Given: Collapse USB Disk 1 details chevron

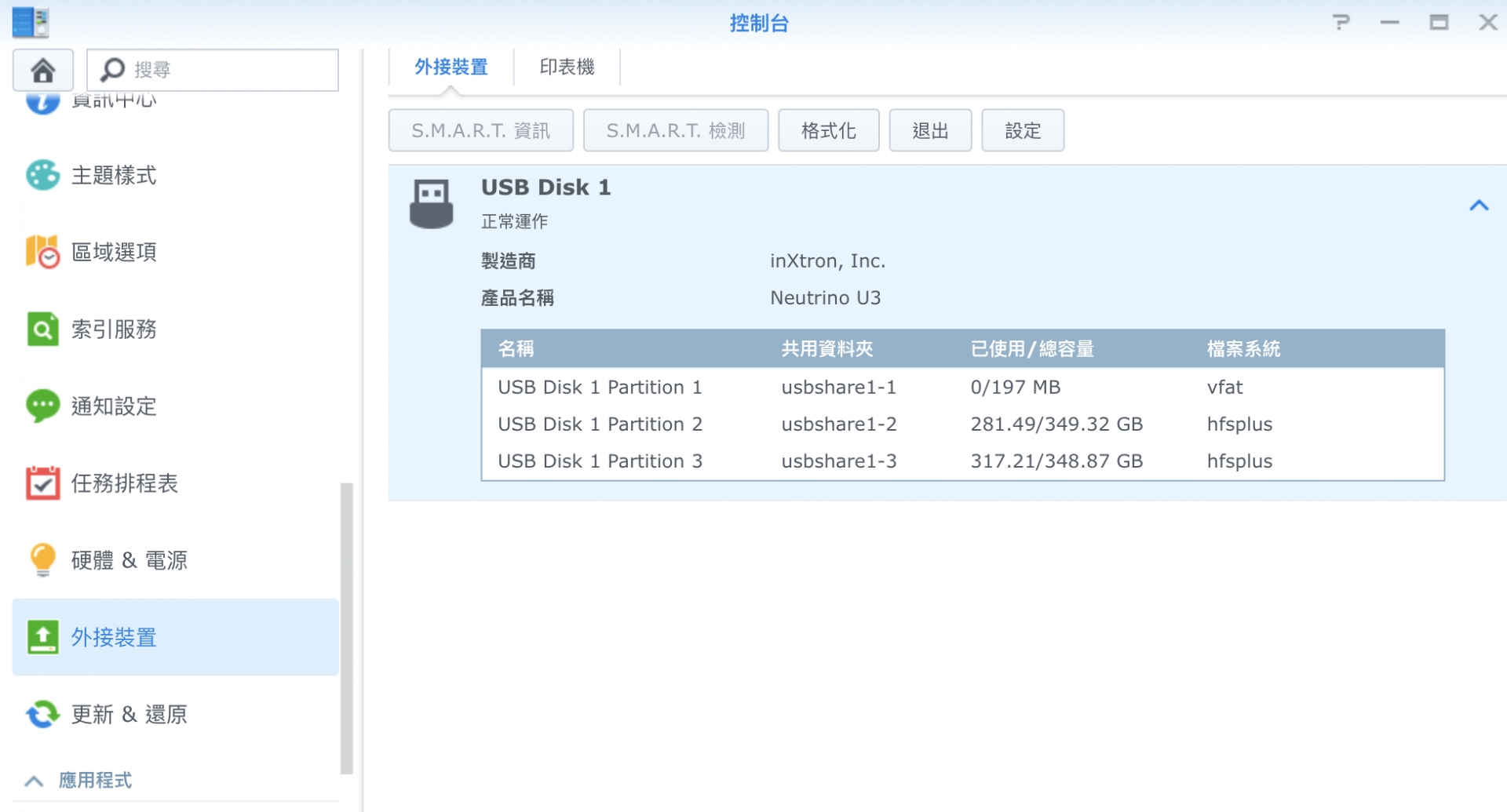Looking at the screenshot, I should coord(1479,206).
